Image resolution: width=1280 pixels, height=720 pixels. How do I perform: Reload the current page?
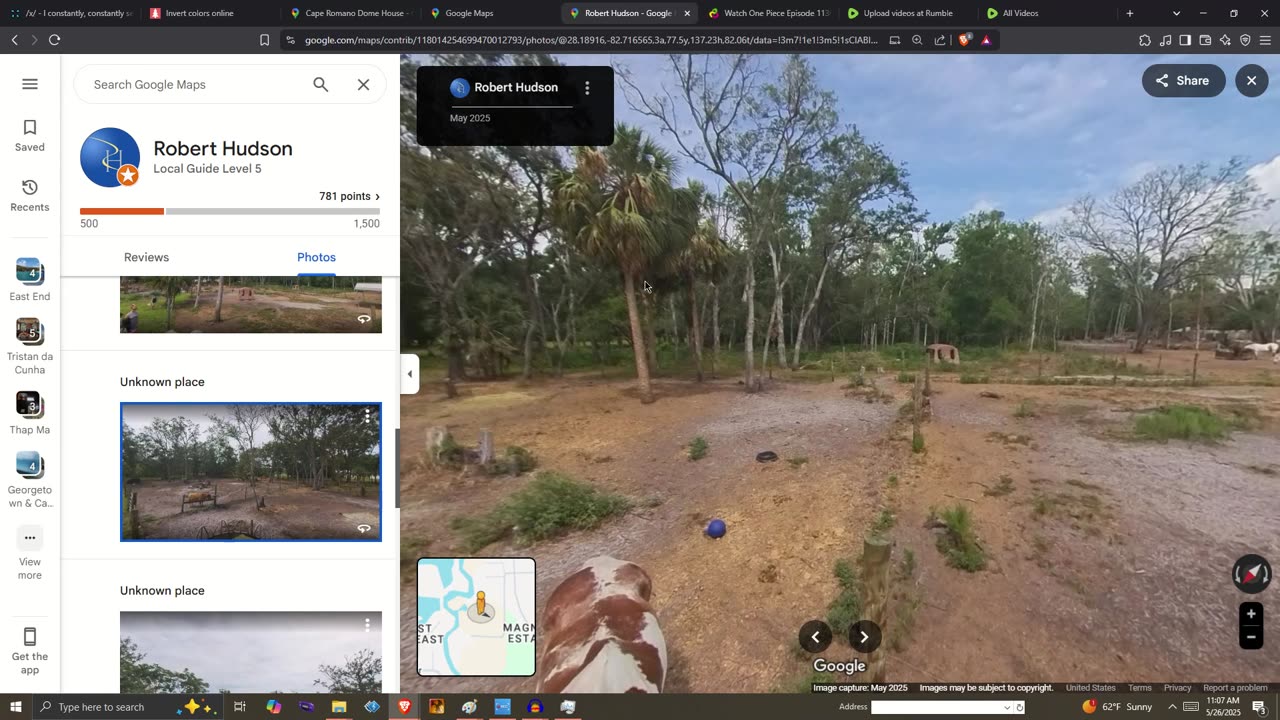(54, 40)
